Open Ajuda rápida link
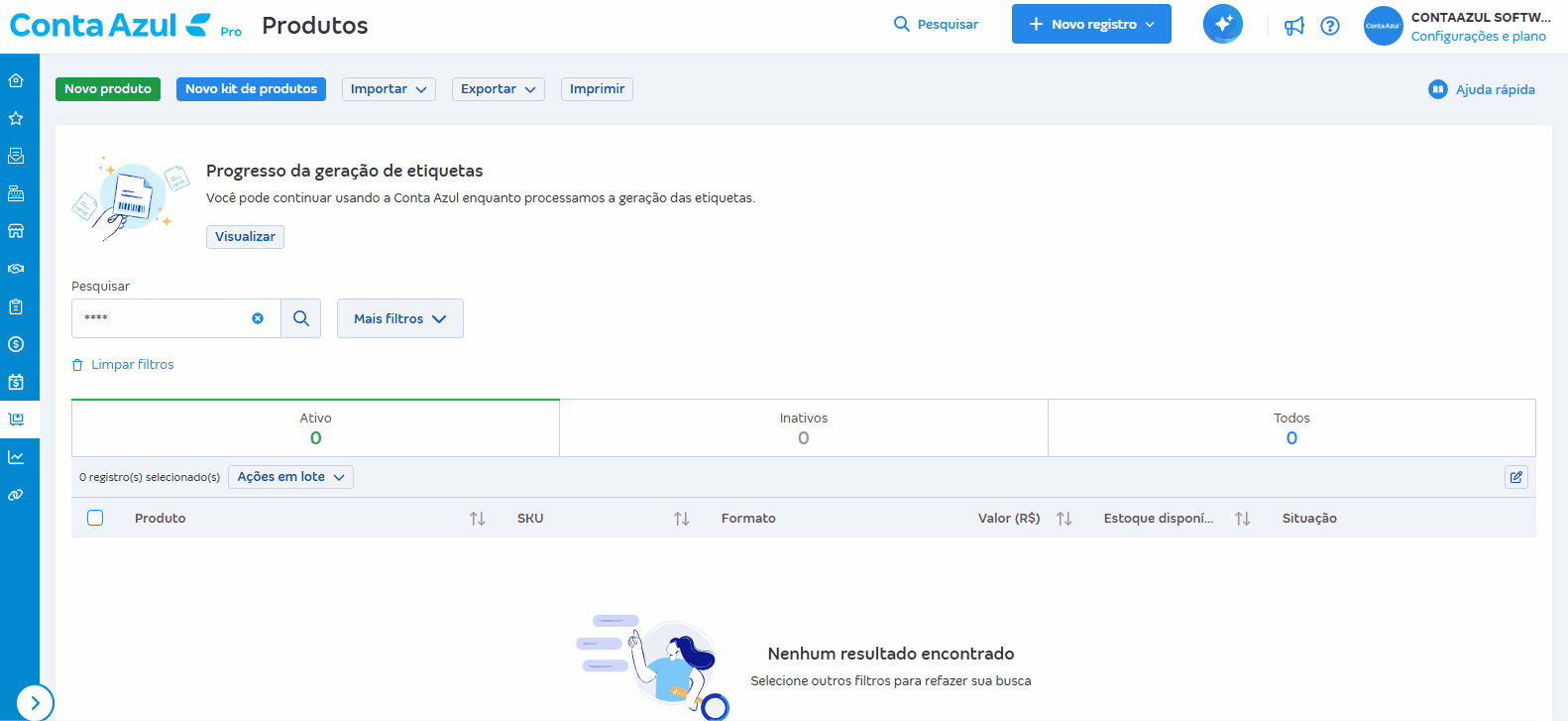 (1482, 89)
